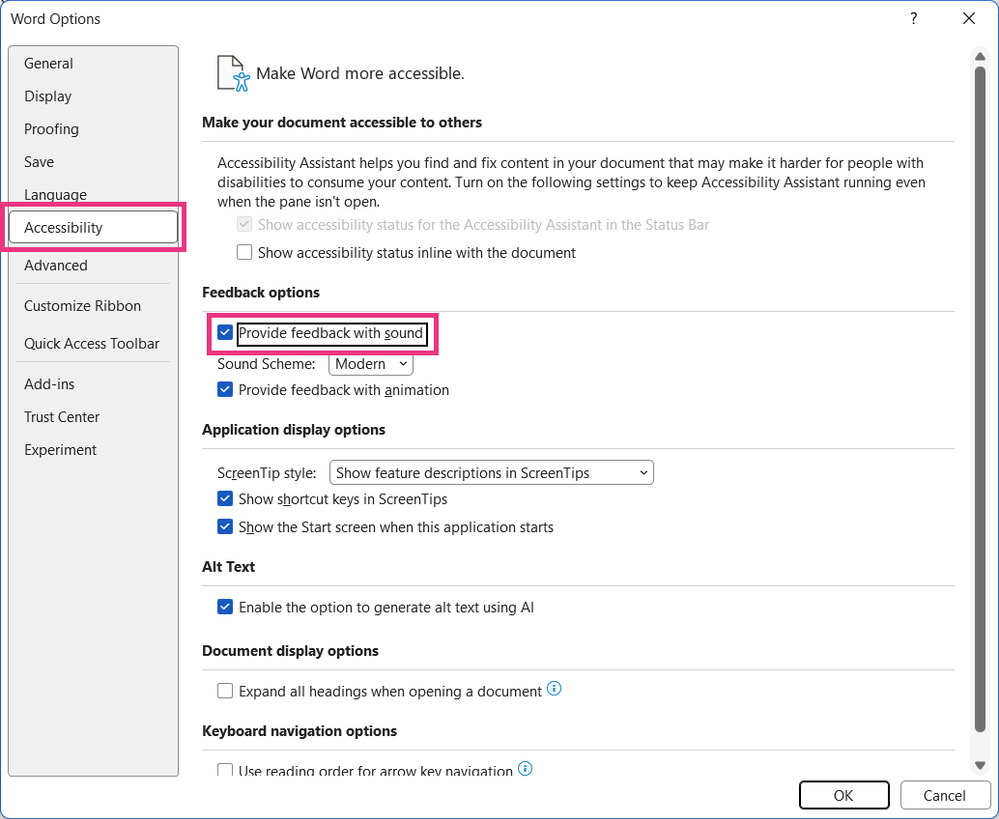The image size is (999, 819).
Task: Select the Advanced options tab
Action: click(x=55, y=265)
